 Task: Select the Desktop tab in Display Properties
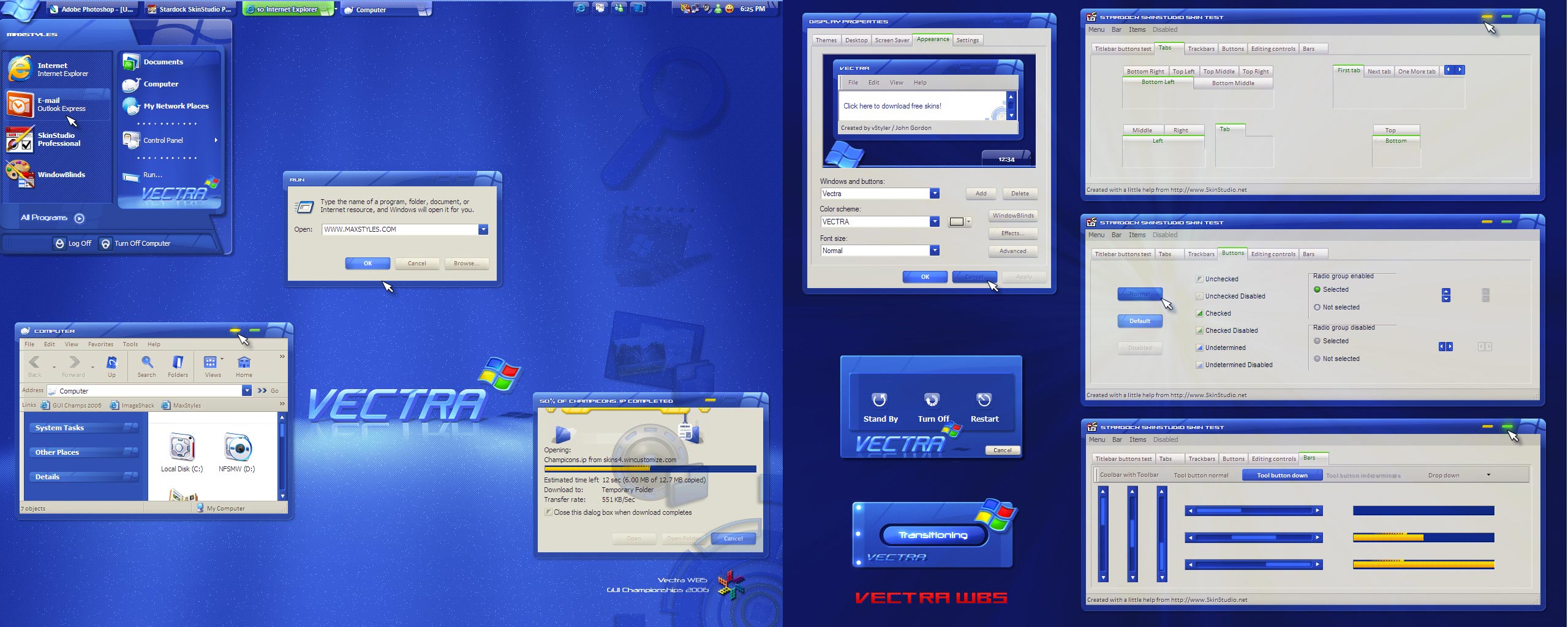tap(856, 40)
